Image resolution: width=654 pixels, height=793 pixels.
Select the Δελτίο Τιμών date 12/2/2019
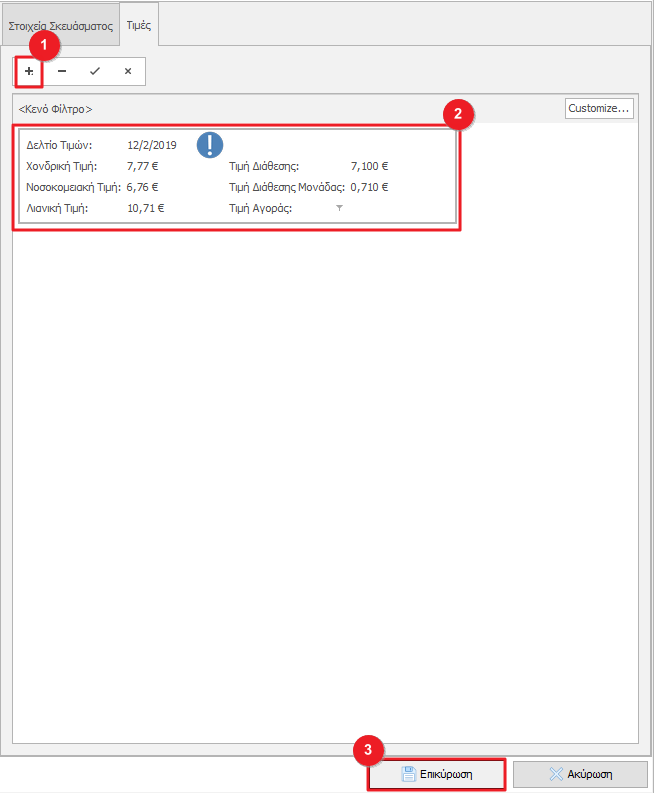click(x=152, y=146)
